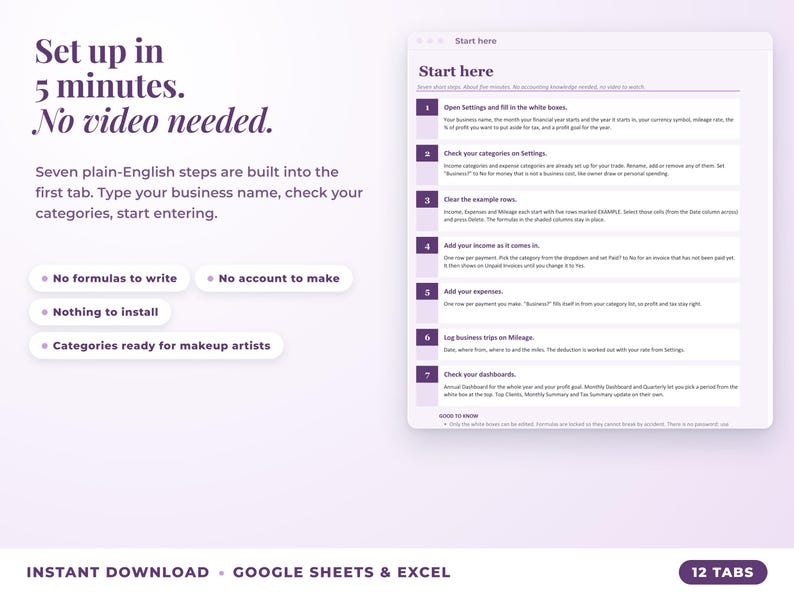
Task: Click the 'Nothing to install' pill
Action: [x=100, y=312]
